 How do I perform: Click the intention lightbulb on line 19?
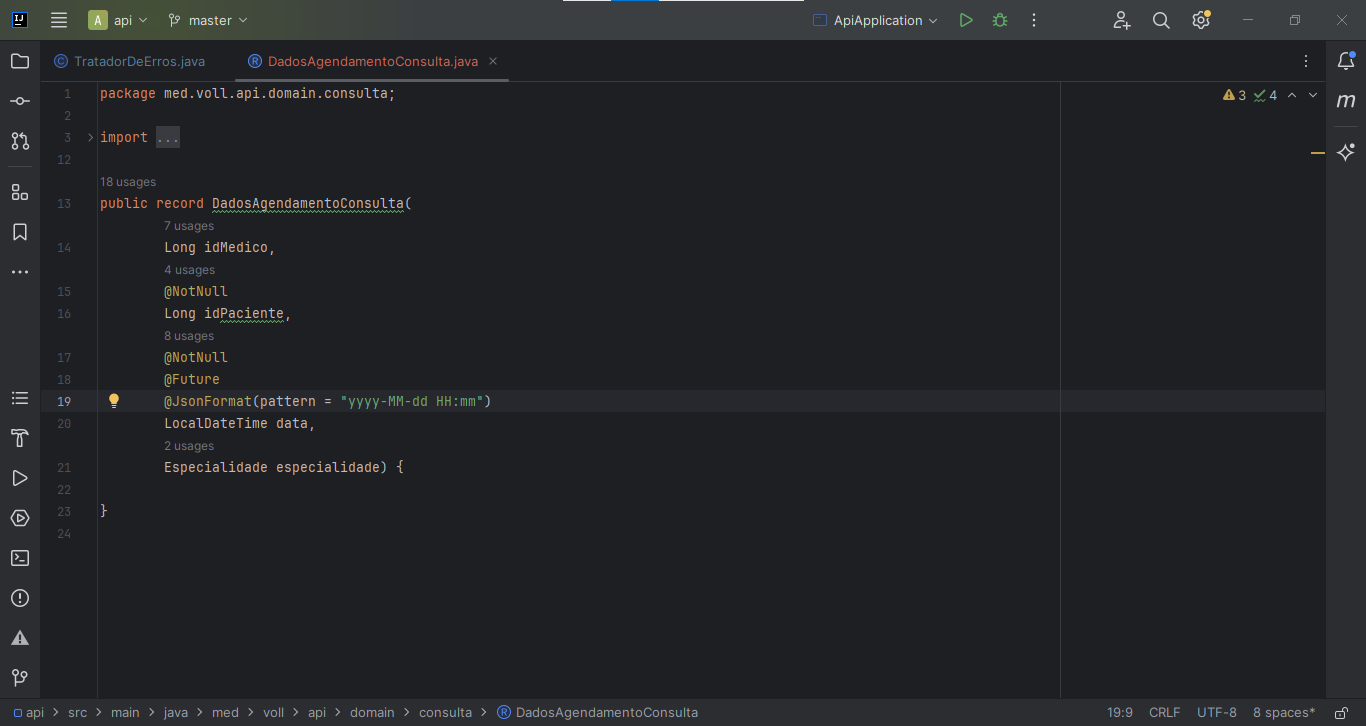pyautogui.click(x=114, y=401)
